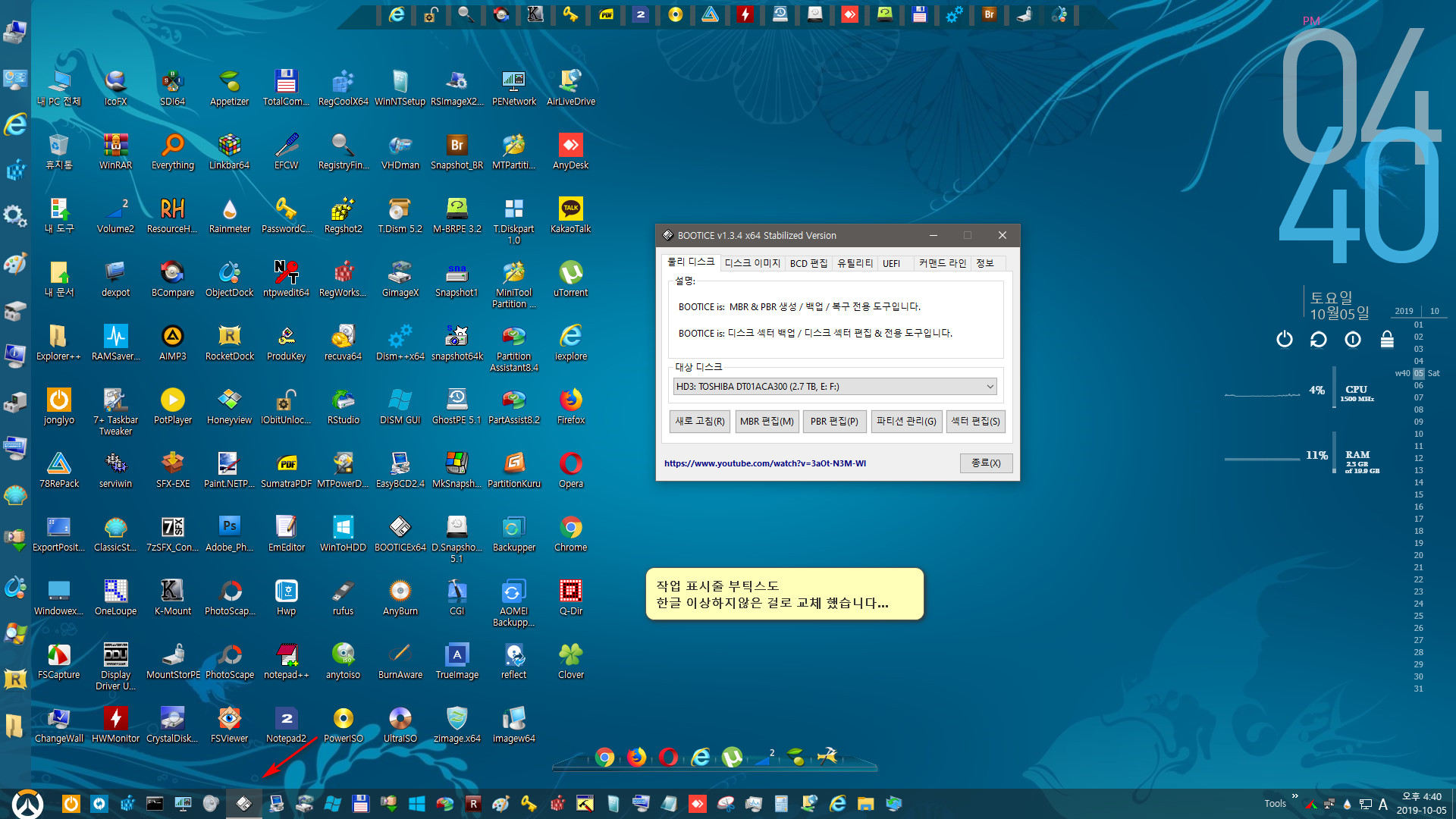
Task: Open the Q-Dir desktop shortcut
Action: (570, 597)
